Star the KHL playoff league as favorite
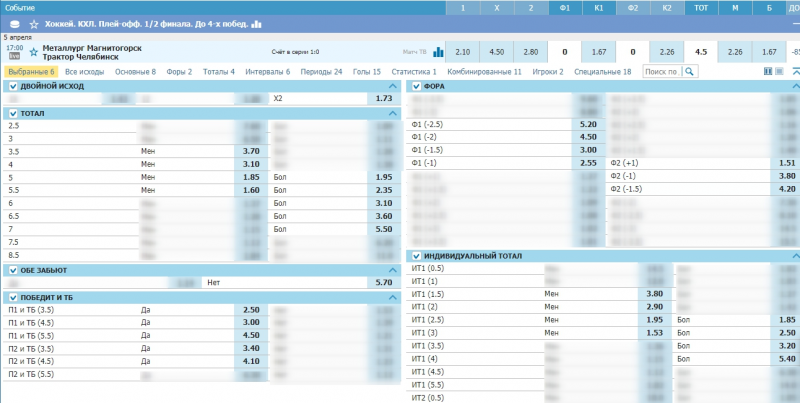The image size is (800, 403). (34, 23)
